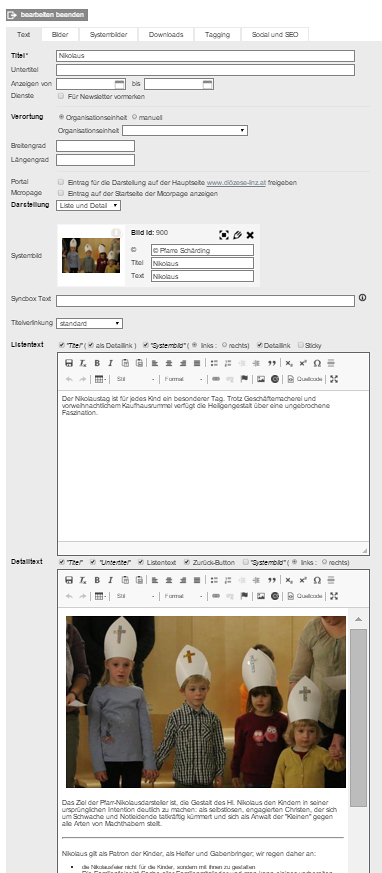Image resolution: width=382 pixels, height=873 pixels.
Task: Open the Organisationseinheit dropdown
Action: click(x=185, y=130)
